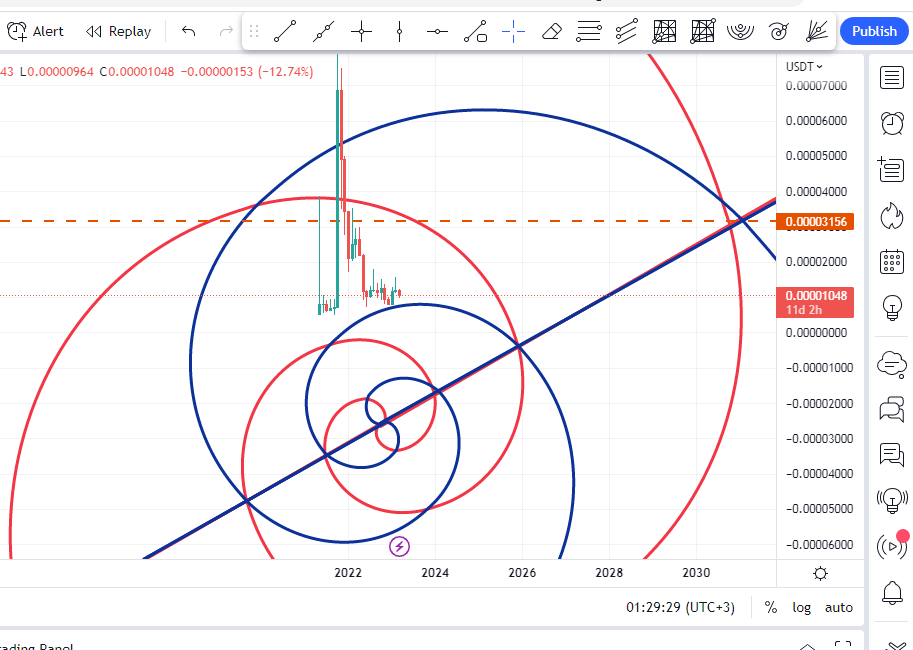
Task: Select the Horizontal Line drawing tool
Action: (x=437, y=31)
